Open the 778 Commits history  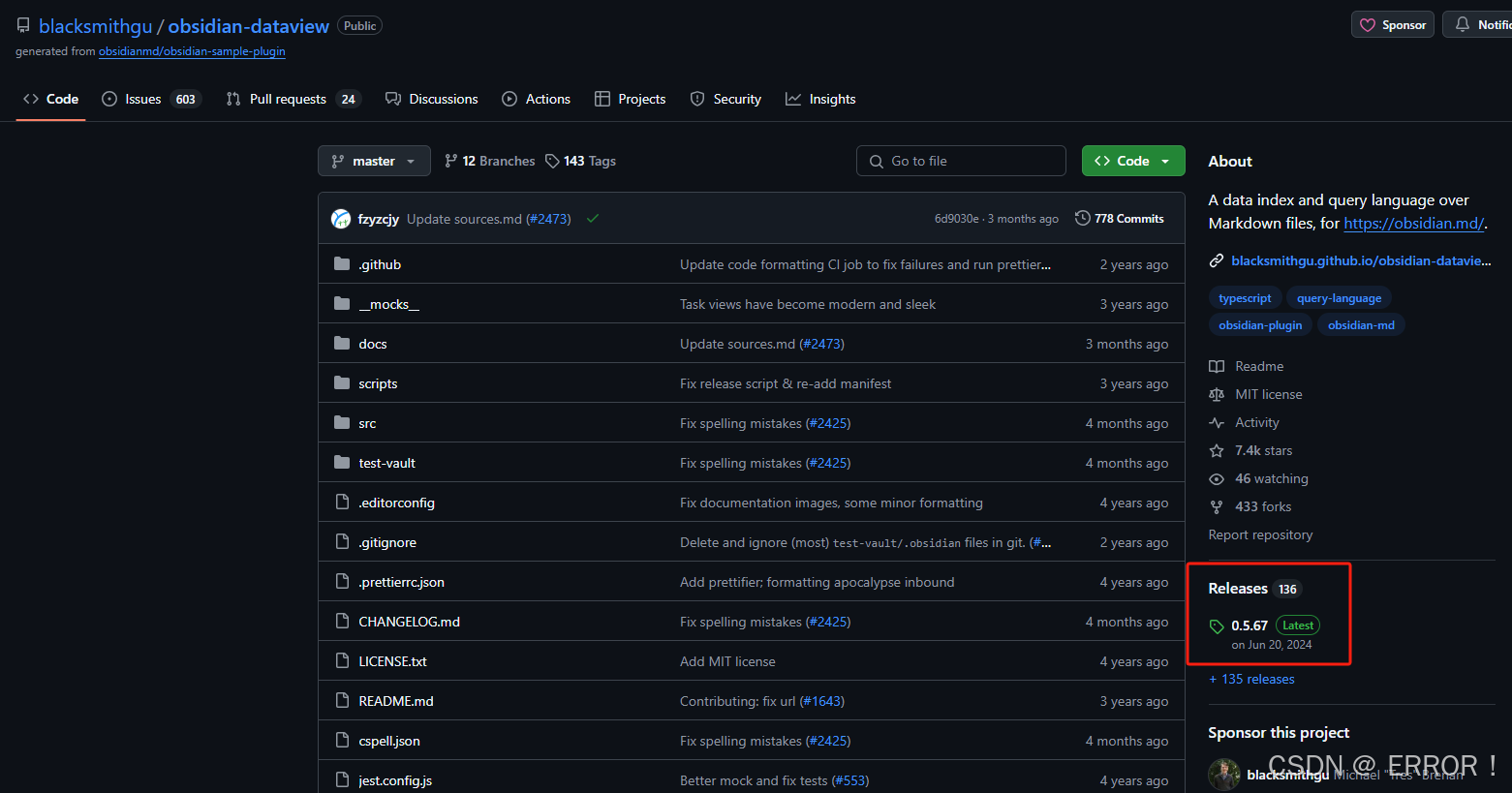tap(1120, 219)
